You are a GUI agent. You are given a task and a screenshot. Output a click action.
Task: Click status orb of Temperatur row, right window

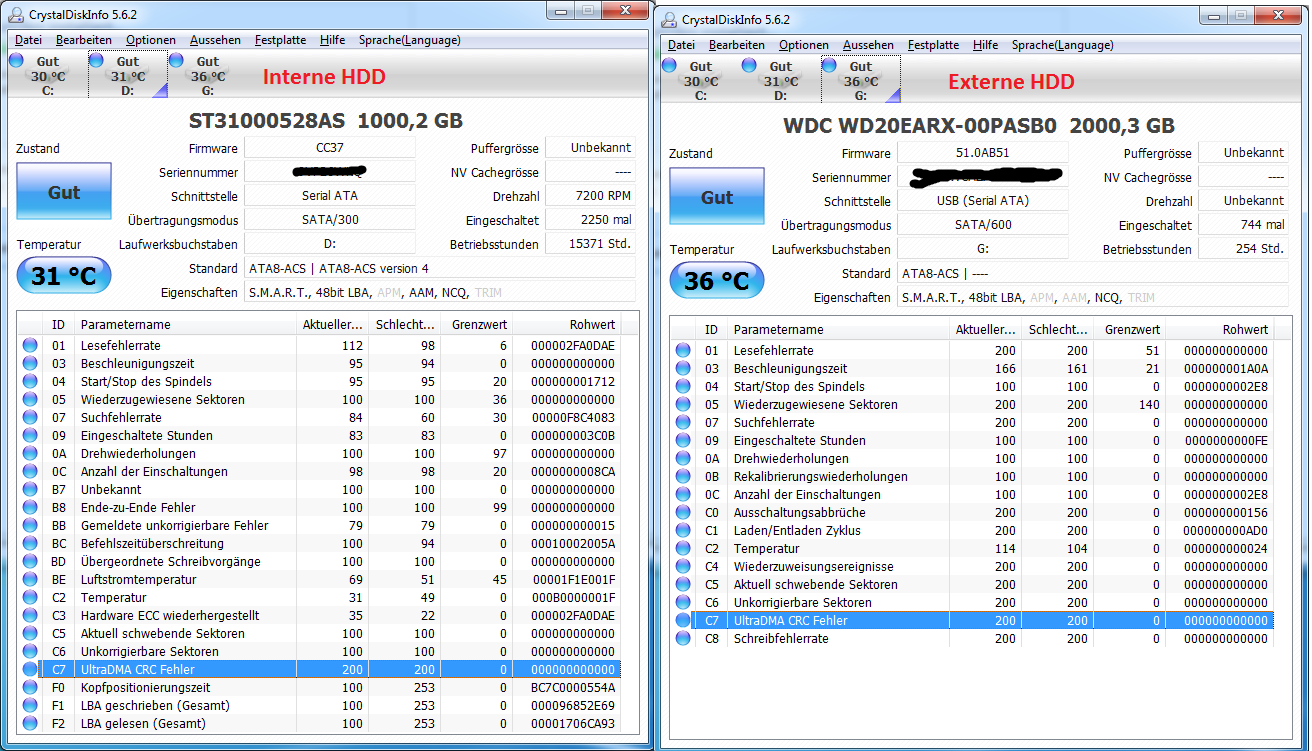point(683,548)
